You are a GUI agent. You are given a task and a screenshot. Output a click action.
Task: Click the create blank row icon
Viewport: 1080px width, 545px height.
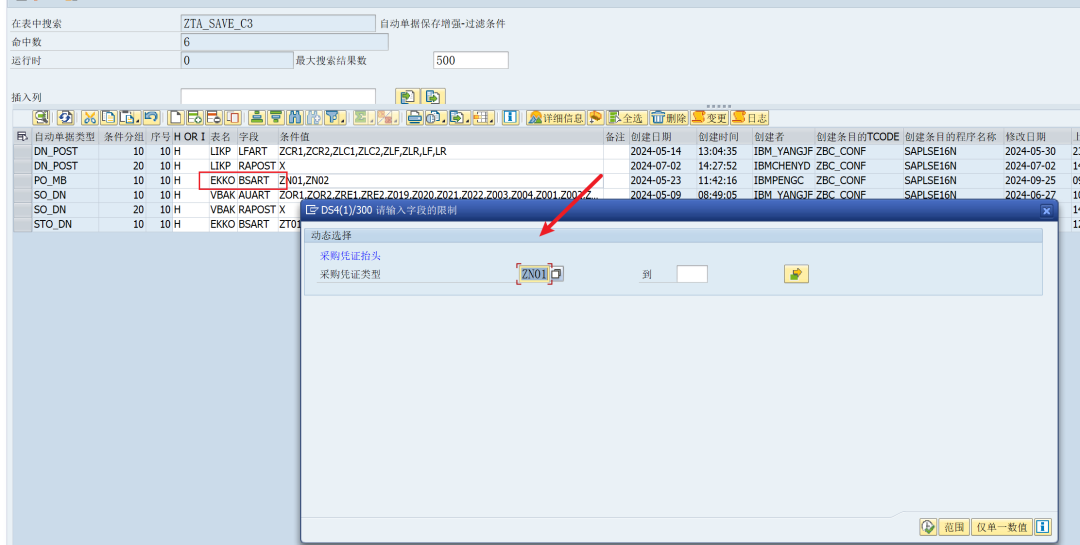[176, 118]
